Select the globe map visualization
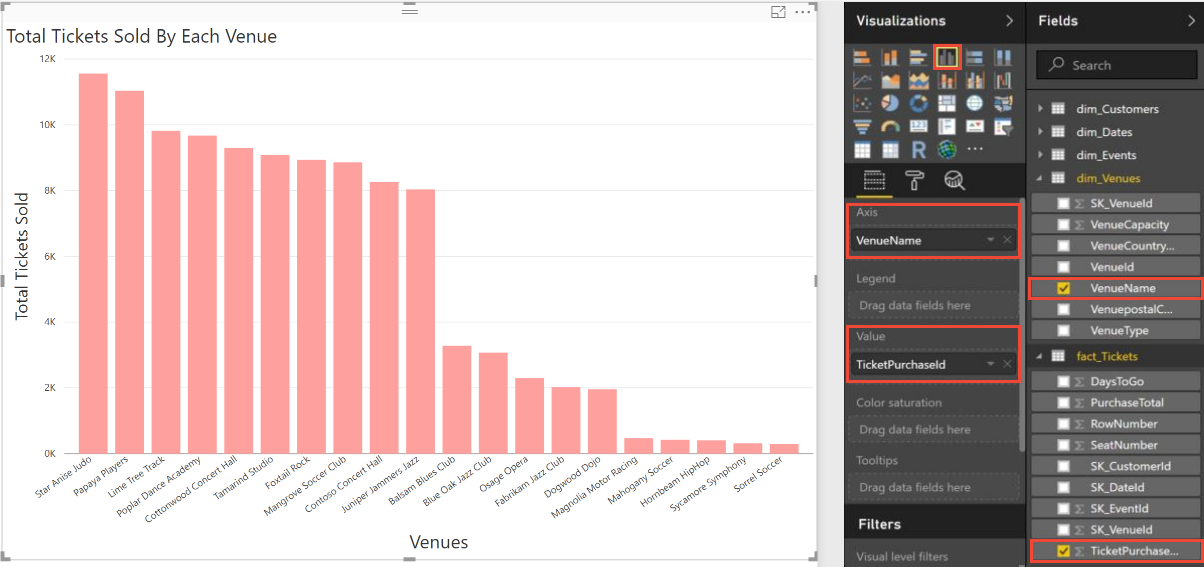The image size is (1204, 567). click(x=975, y=103)
